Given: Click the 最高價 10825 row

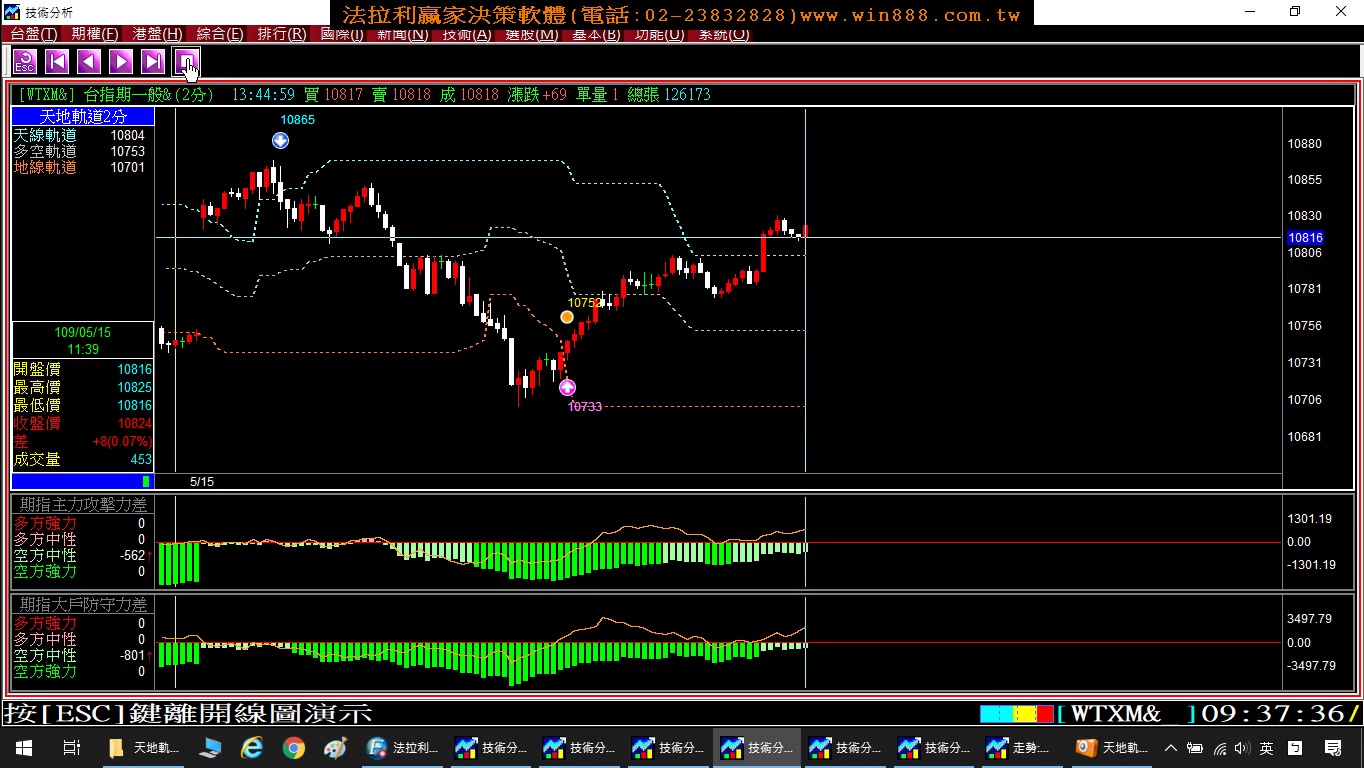Looking at the screenshot, I should pyautogui.click(x=83, y=387).
